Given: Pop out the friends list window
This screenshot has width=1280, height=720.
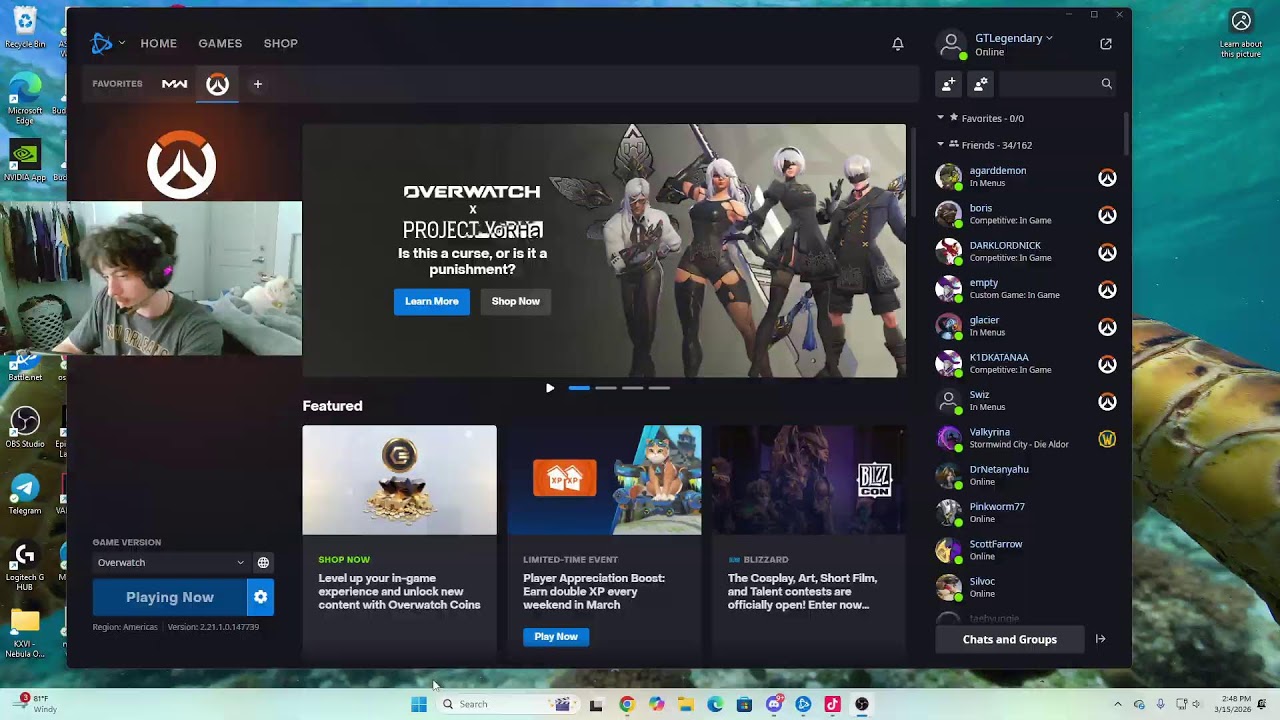Looking at the screenshot, I should [x=1106, y=44].
